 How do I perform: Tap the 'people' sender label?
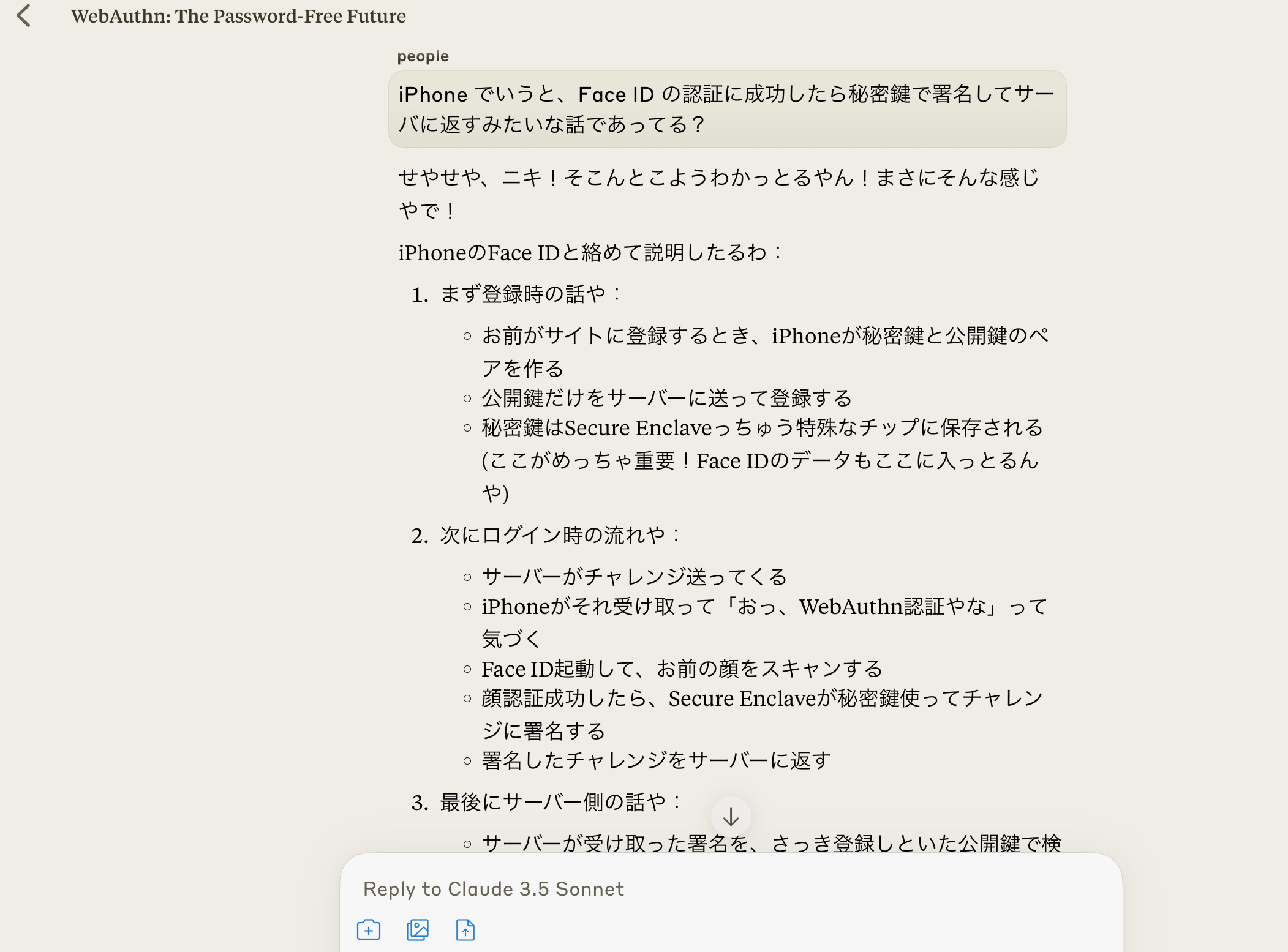[423, 56]
